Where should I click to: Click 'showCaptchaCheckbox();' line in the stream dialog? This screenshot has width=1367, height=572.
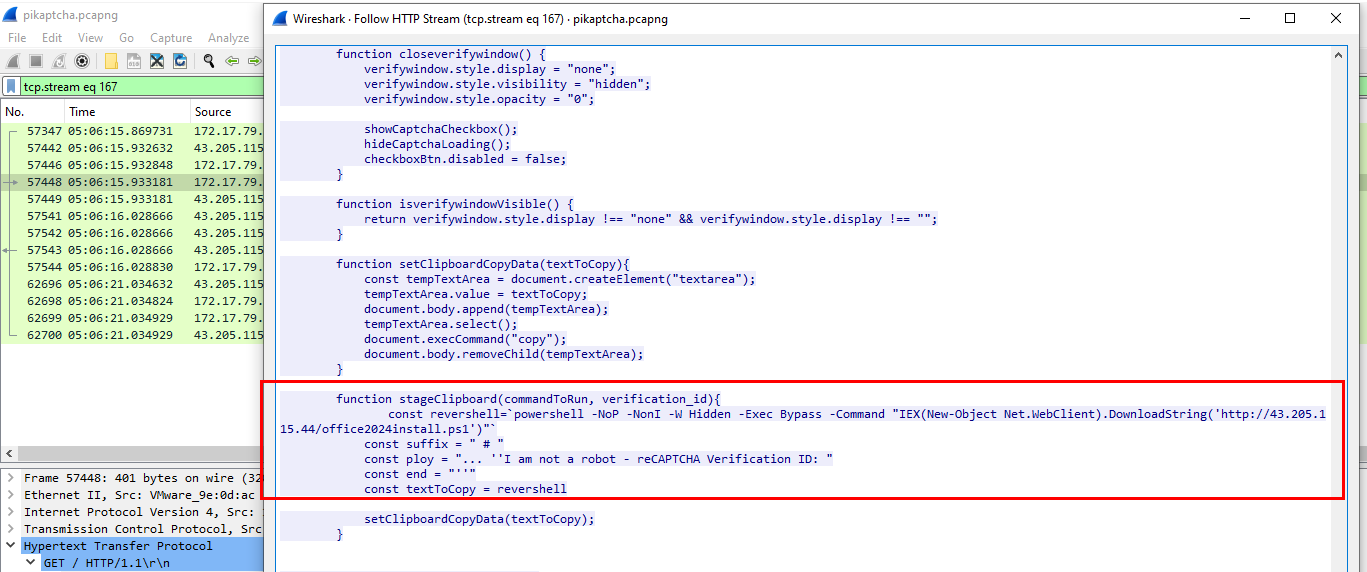[441, 129]
